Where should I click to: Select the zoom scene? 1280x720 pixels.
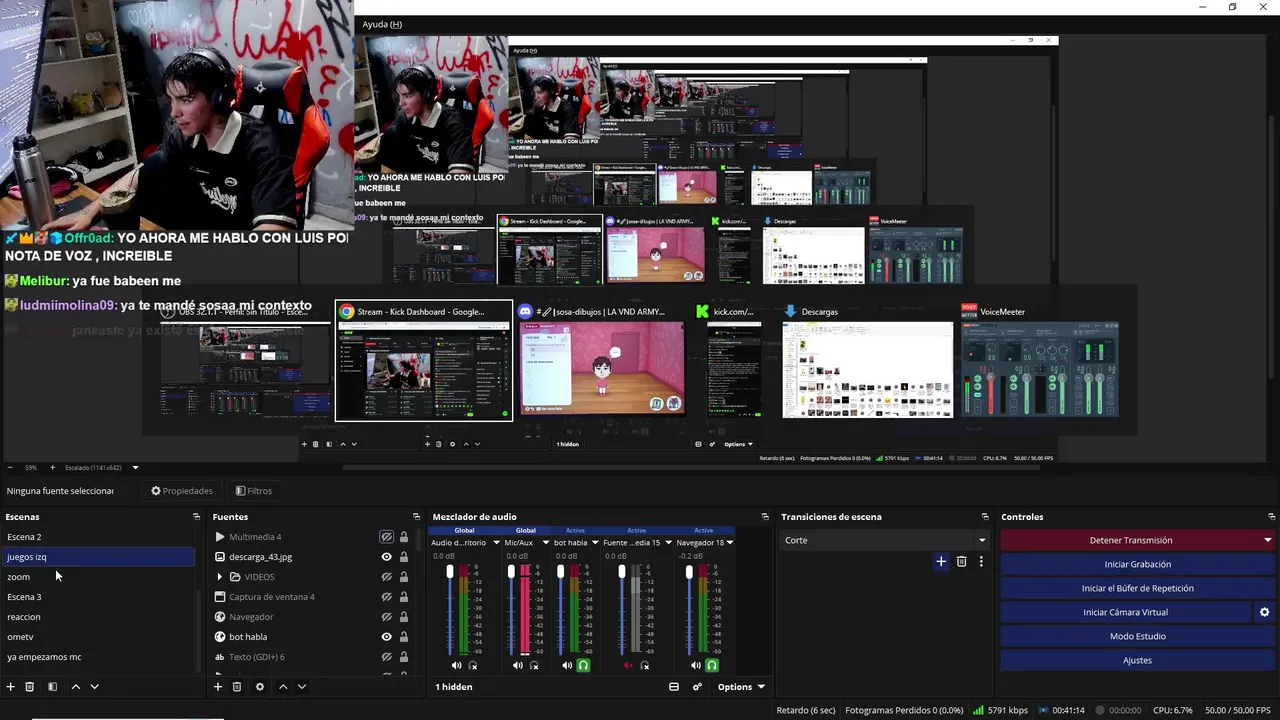pos(100,577)
